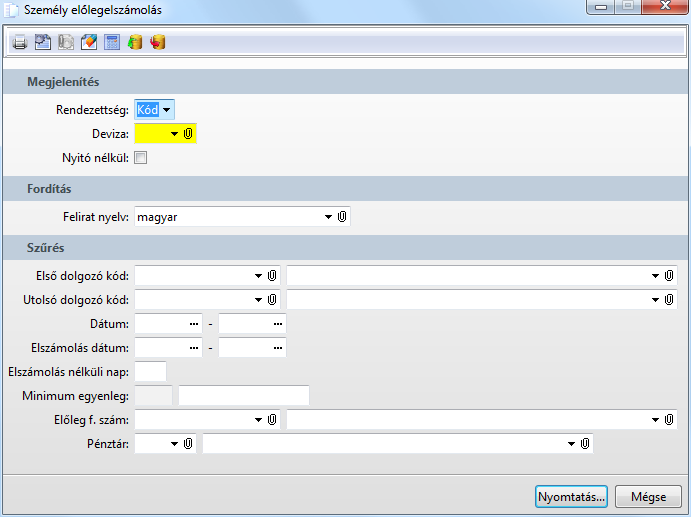Image resolution: width=691 pixels, height=517 pixels.
Task: Open date picker for Dátum start field
Action: [194, 324]
